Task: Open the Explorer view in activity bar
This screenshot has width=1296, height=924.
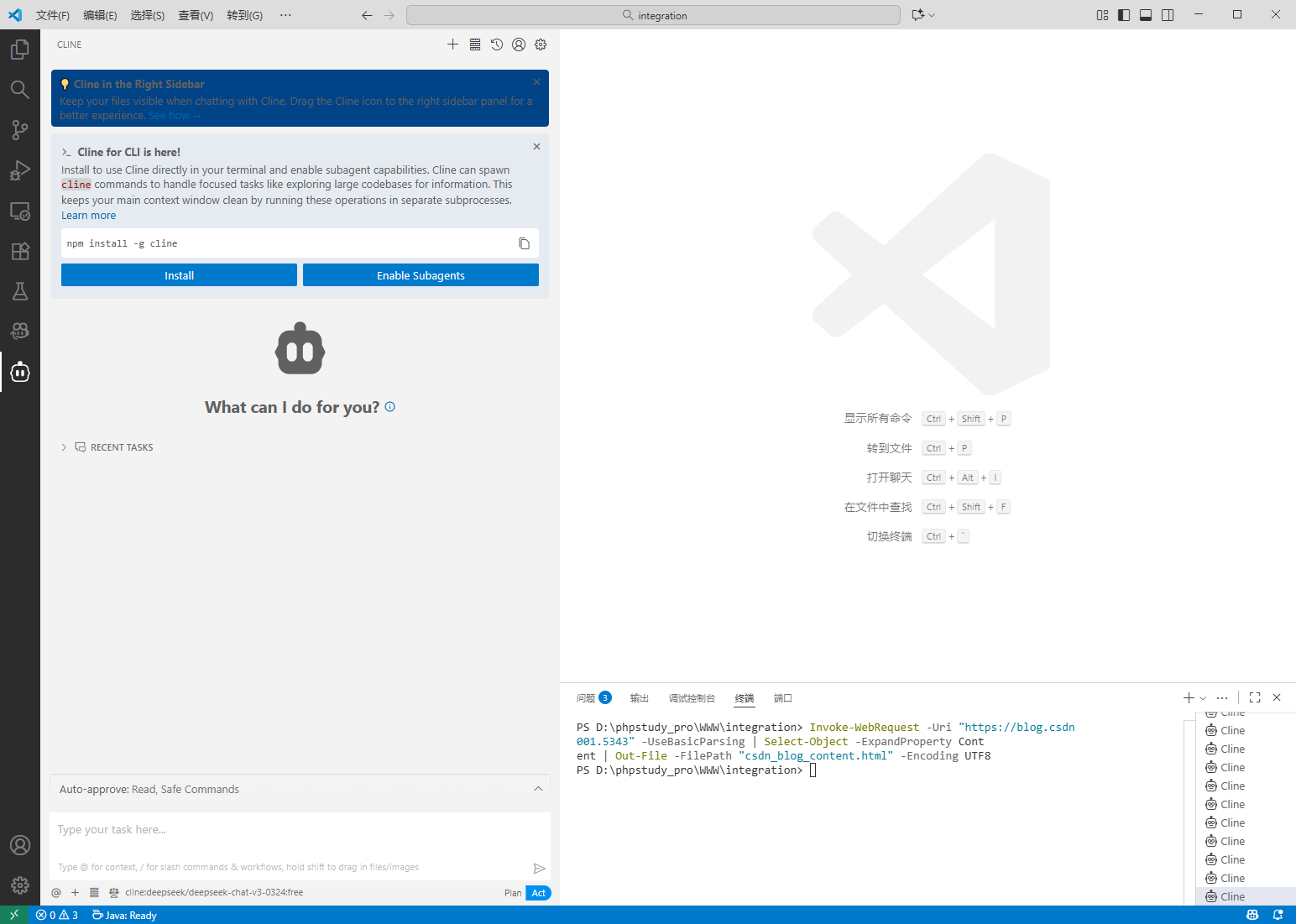Action: pyautogui.click(x=20, y=50)
